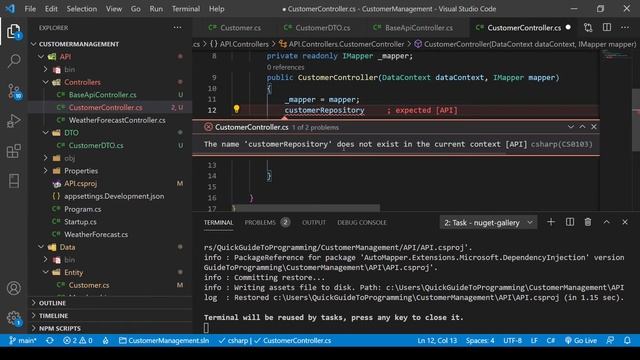Open Explorer views and more actions menu

pos(177,28)
